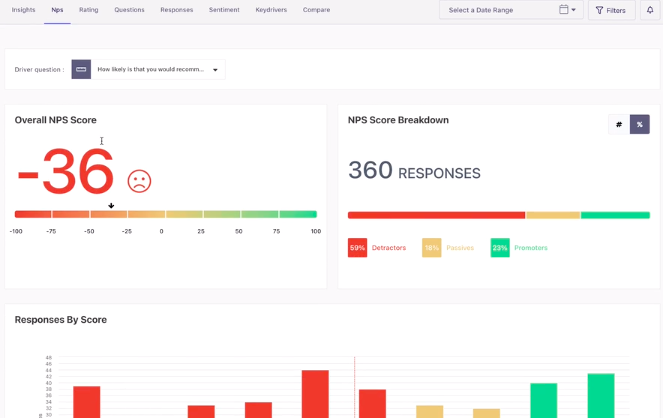Click the NPS Score Breakdown heading

[398, 120]
